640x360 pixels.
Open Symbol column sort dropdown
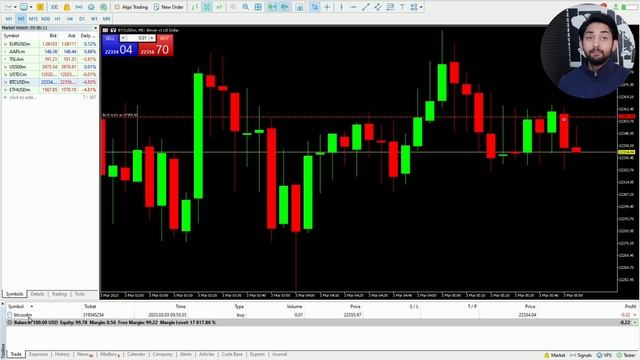click(31, 306)
